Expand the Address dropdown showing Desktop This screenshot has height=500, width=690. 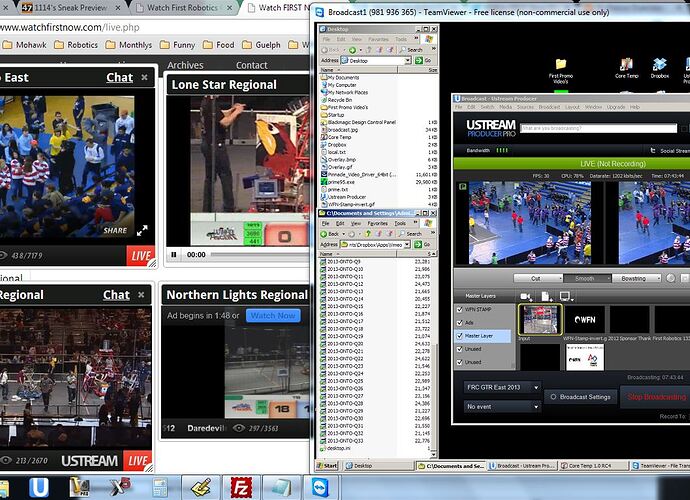click(407, 61)
